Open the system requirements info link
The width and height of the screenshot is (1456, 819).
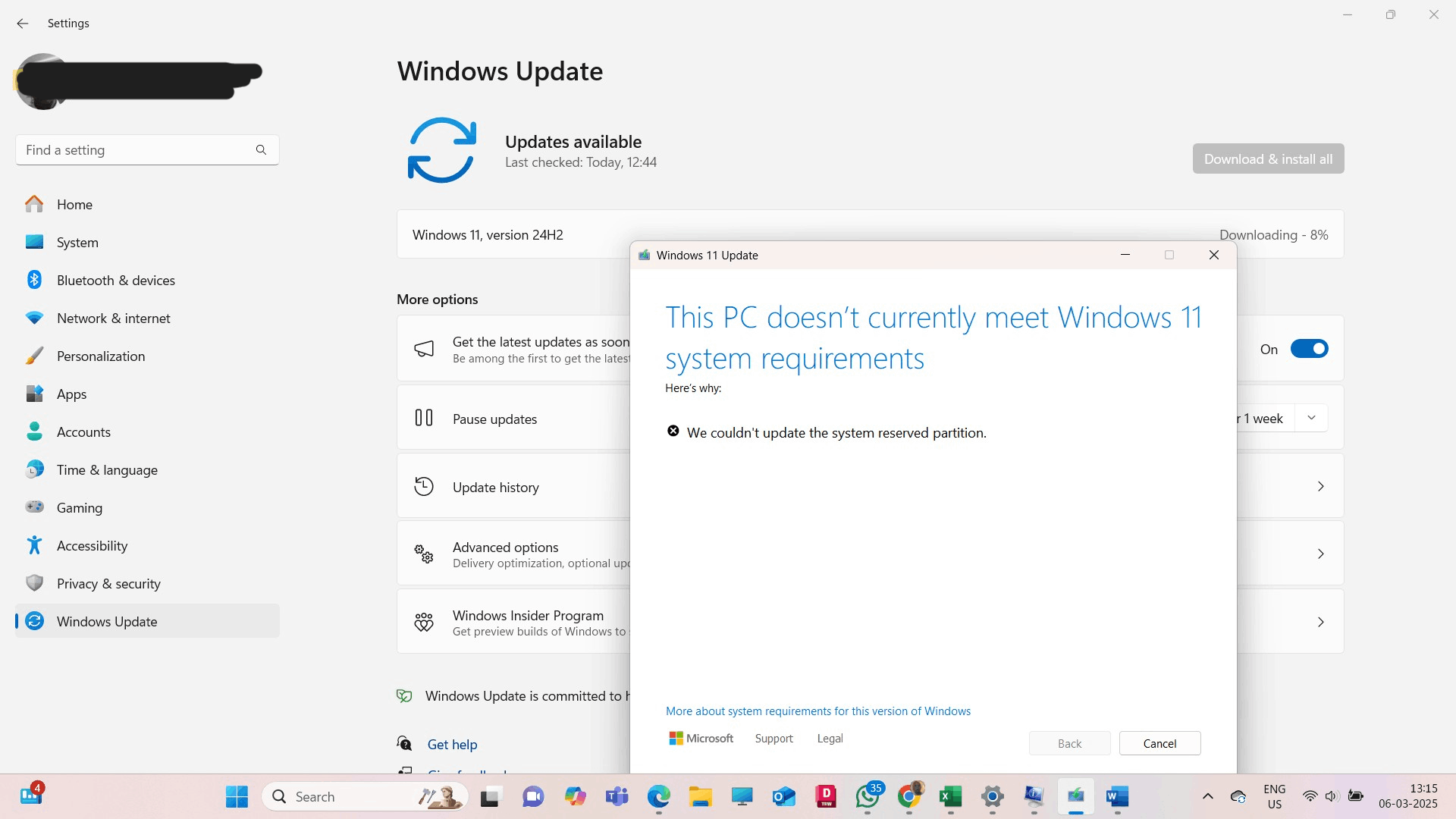pos(817,711)
